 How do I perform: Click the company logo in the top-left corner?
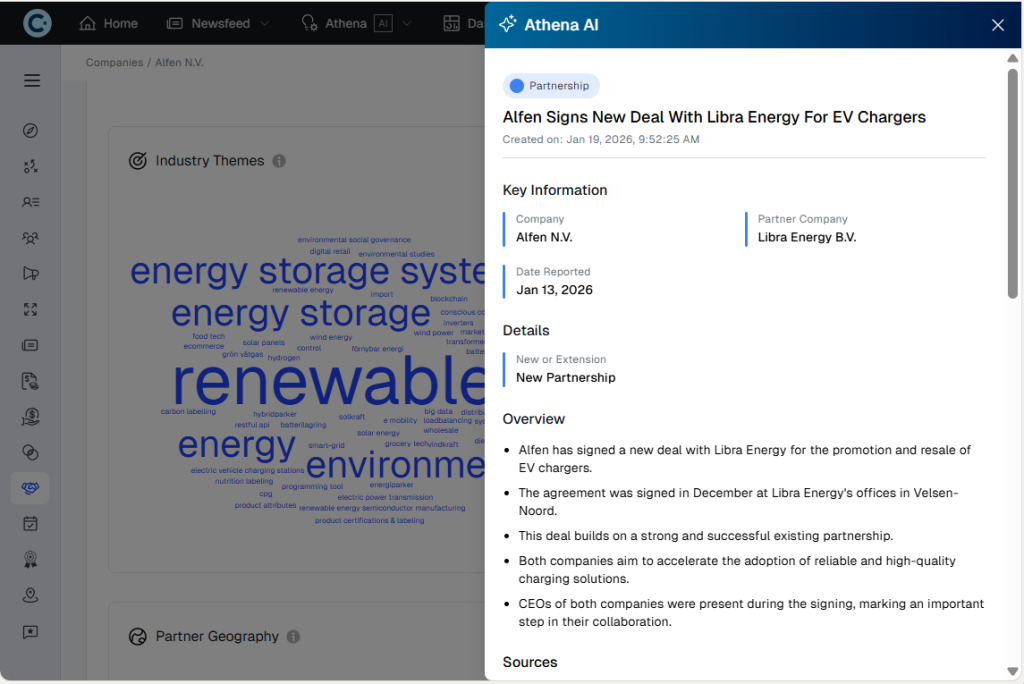[38, 23]
